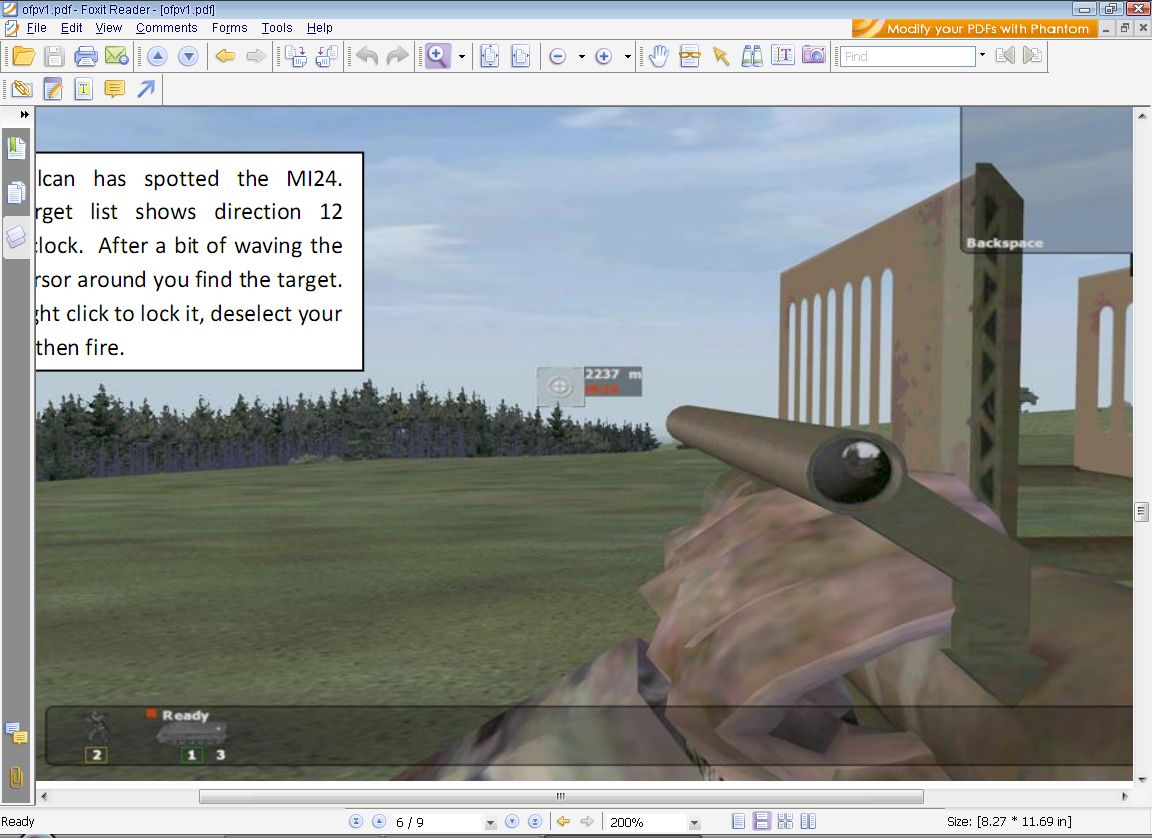Open the Find options dropdown arrow
The image size is (1152, 838).
pyautogui.click(x=982, y=55)
